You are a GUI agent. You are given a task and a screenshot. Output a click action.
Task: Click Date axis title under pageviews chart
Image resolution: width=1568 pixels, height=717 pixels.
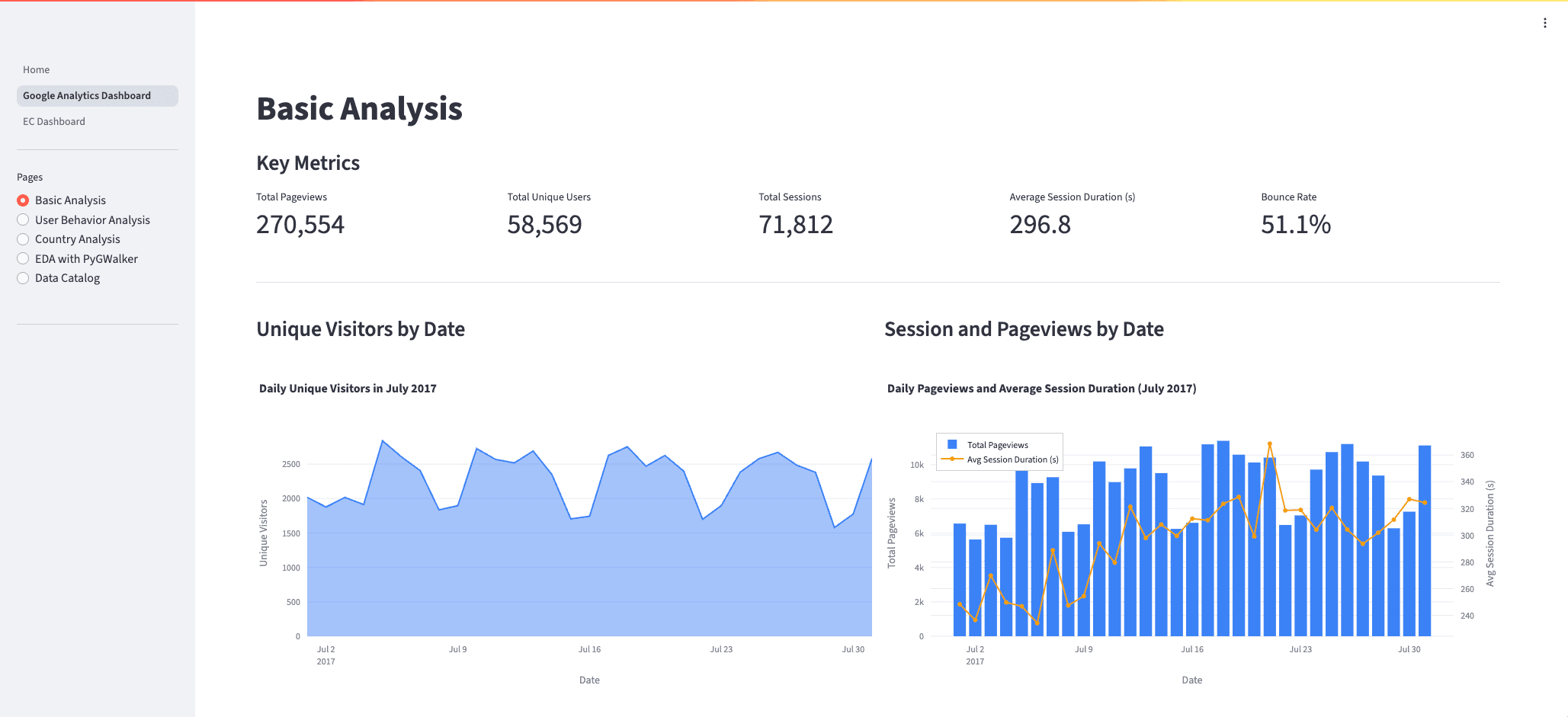1192,680
